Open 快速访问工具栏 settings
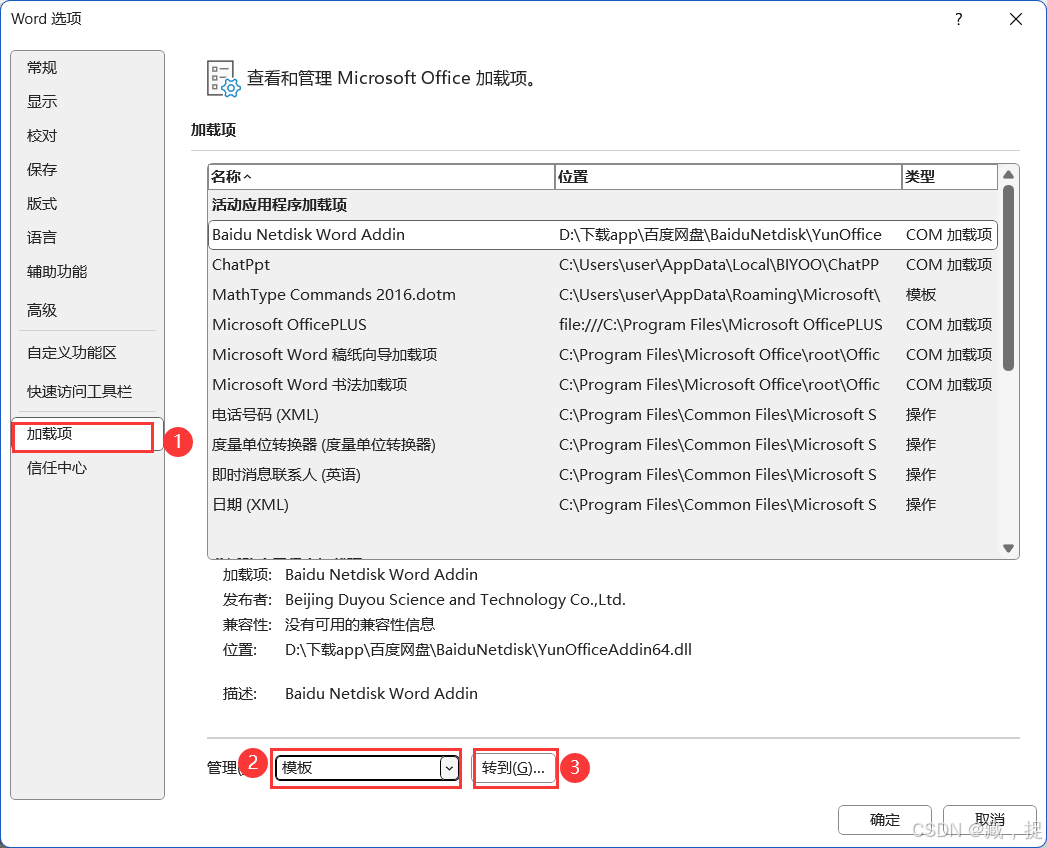This screenshot has height=848, width=1047. click(x=87, y=391)
